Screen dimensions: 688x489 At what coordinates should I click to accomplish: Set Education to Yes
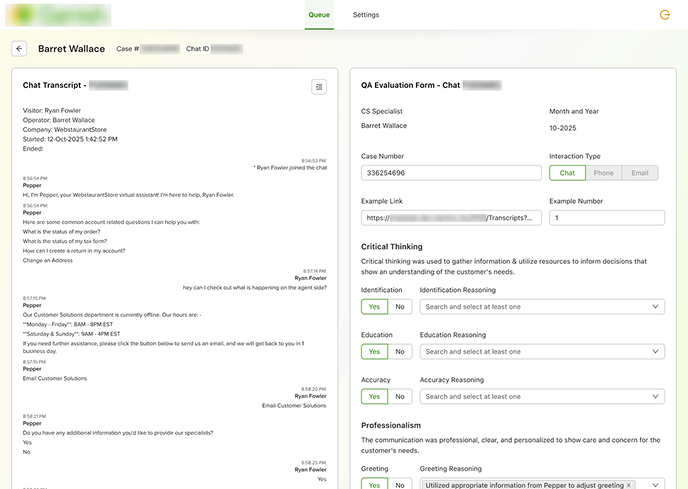coord(374,352)
